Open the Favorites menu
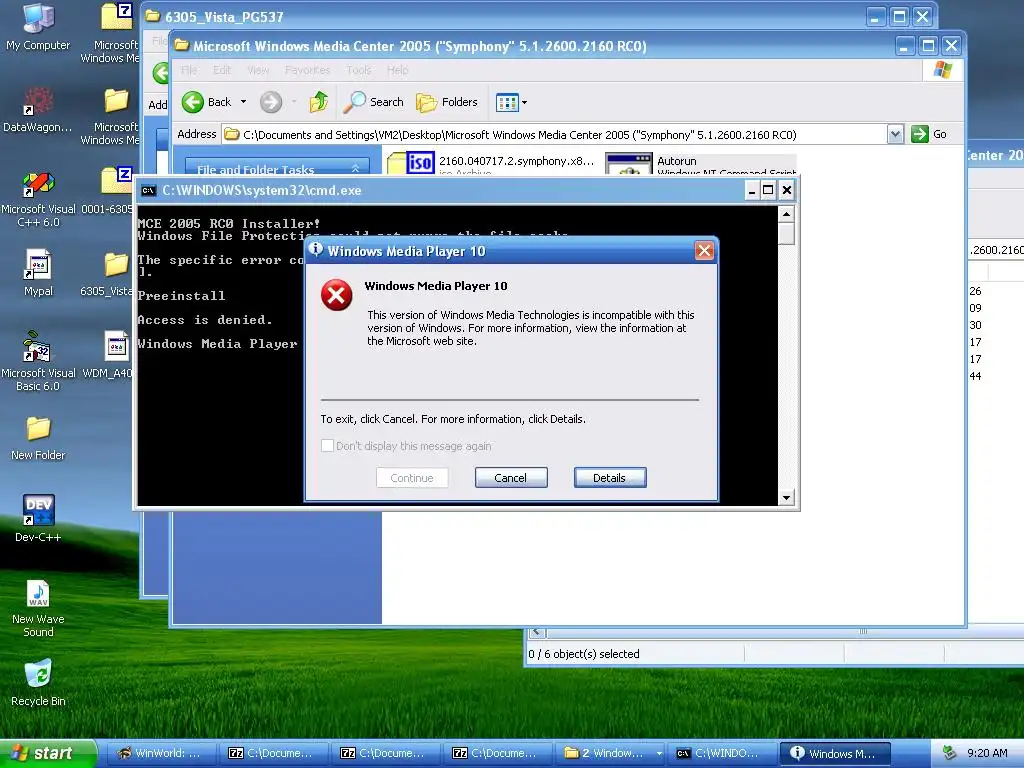 point(308,70)
